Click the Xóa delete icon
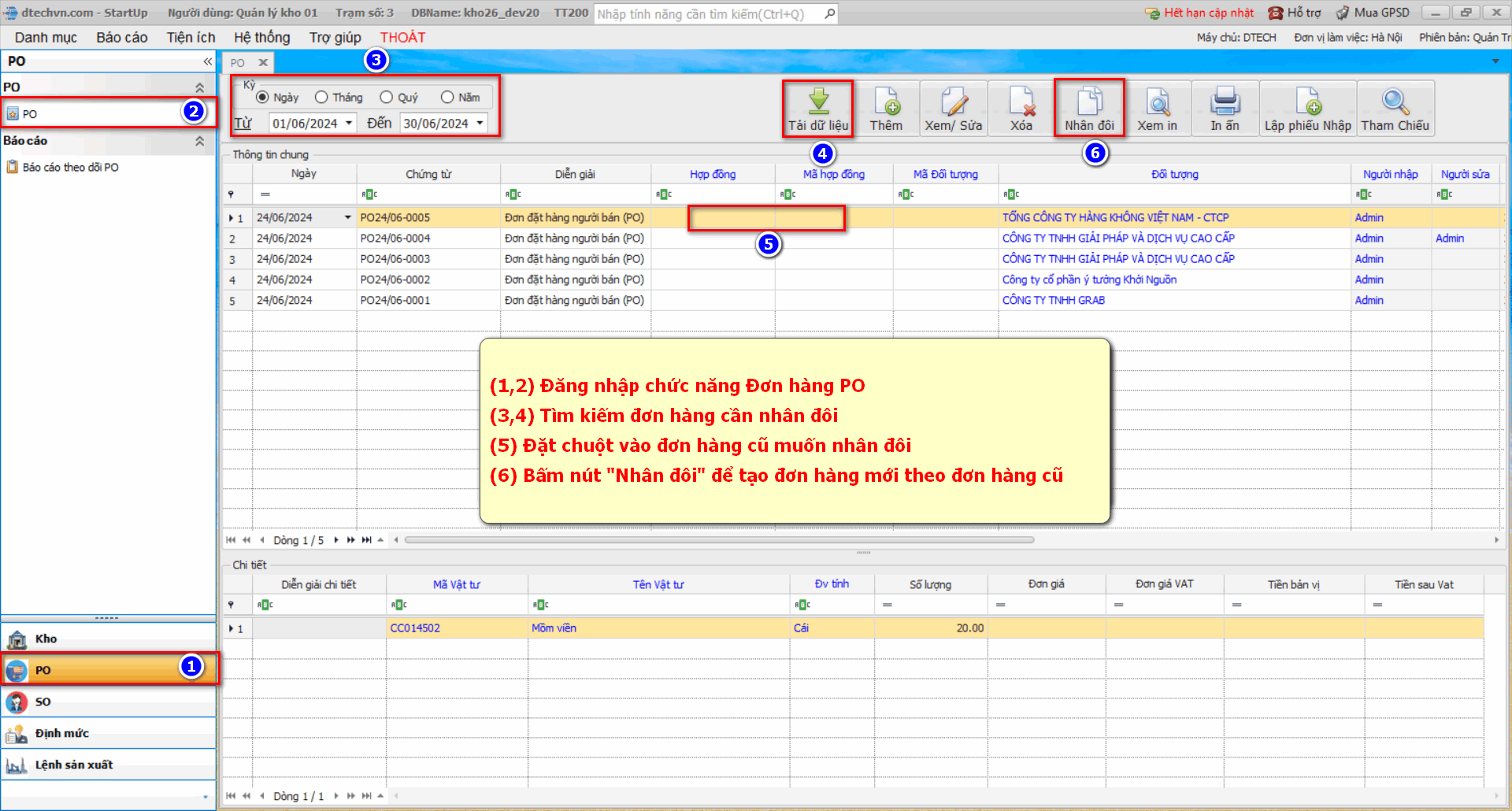Viewport: 1512px width, 811px height. click(1021, 102)
